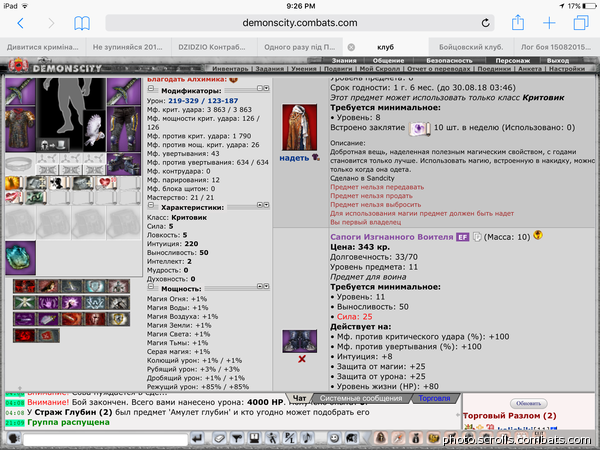Click the speaking head chat icon
This screenshot has height=450, width=600.
pyautogui.click(x=14, y=439)
